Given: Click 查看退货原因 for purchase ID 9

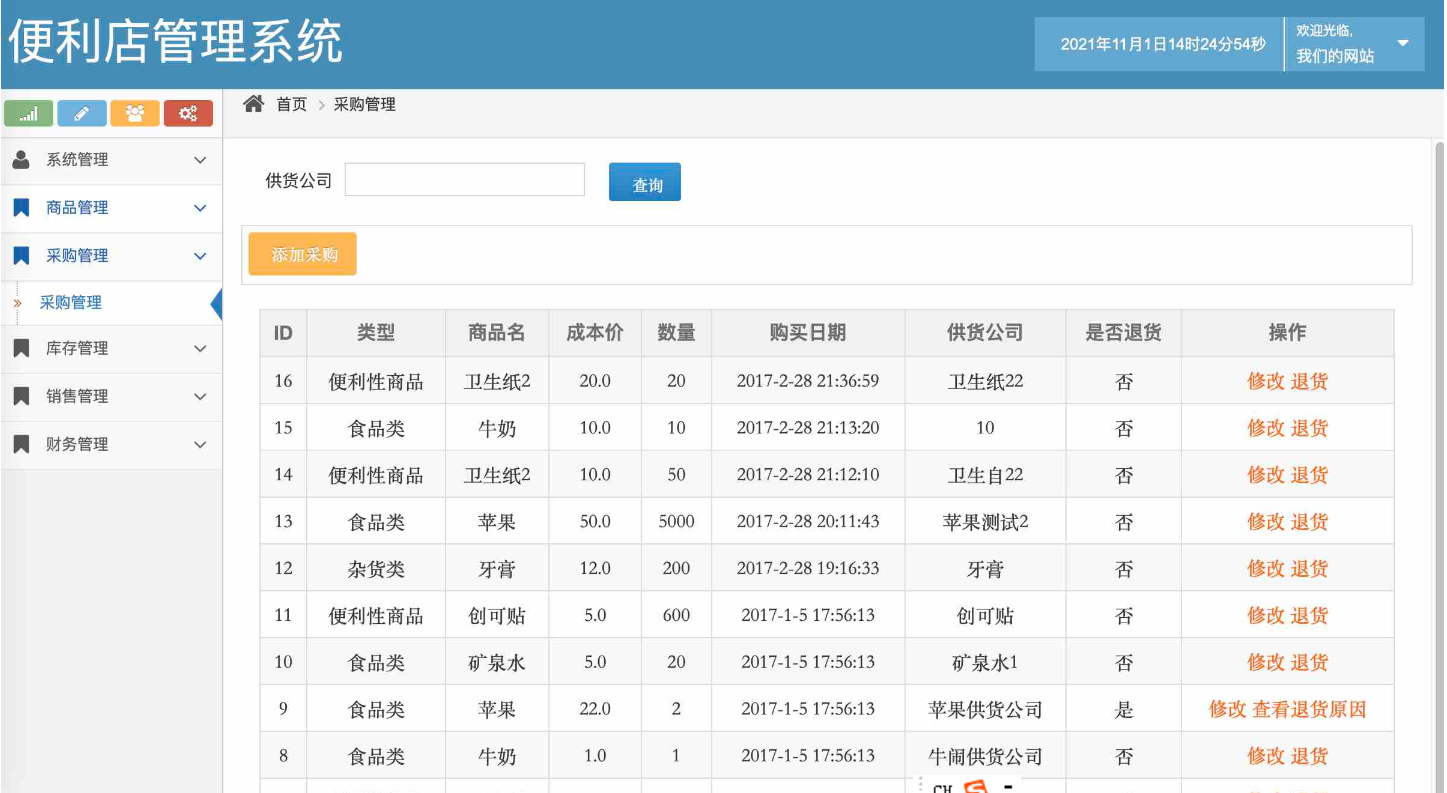Looking at the screenshot, I should 1309,709.
